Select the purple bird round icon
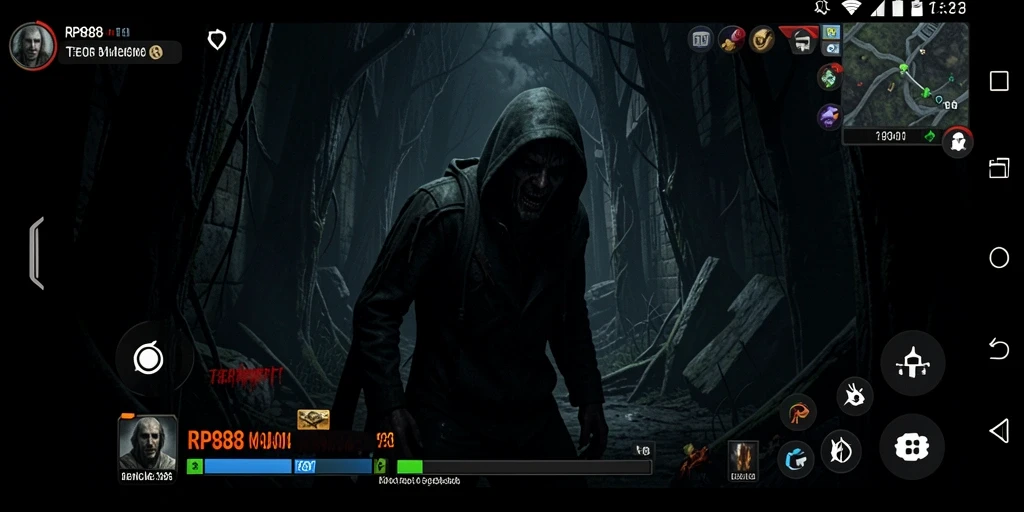The image size is (1024, 512). coord(829,117)
